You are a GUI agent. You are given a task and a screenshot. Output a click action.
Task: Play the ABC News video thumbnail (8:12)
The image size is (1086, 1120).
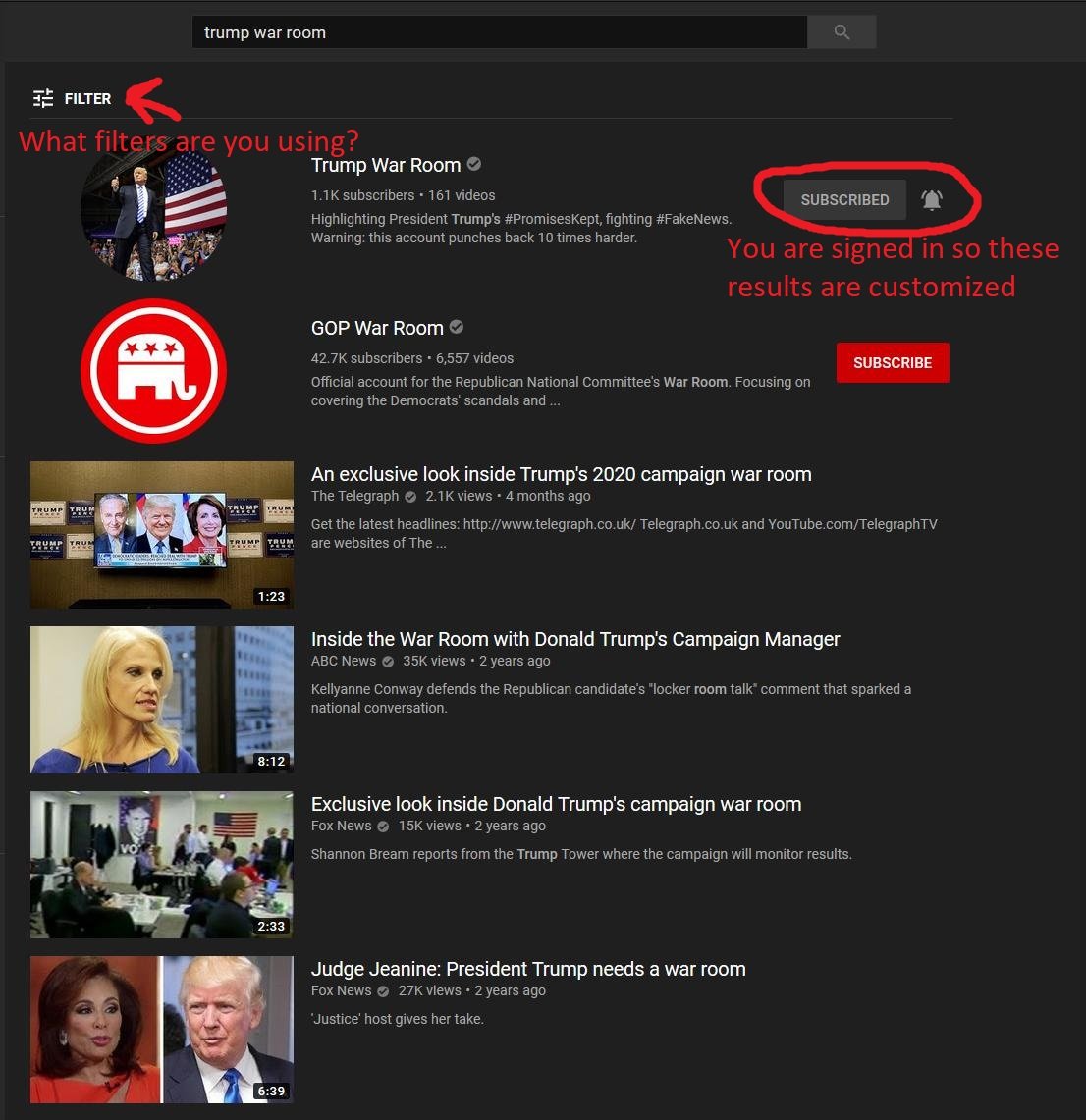pos(161,700)
